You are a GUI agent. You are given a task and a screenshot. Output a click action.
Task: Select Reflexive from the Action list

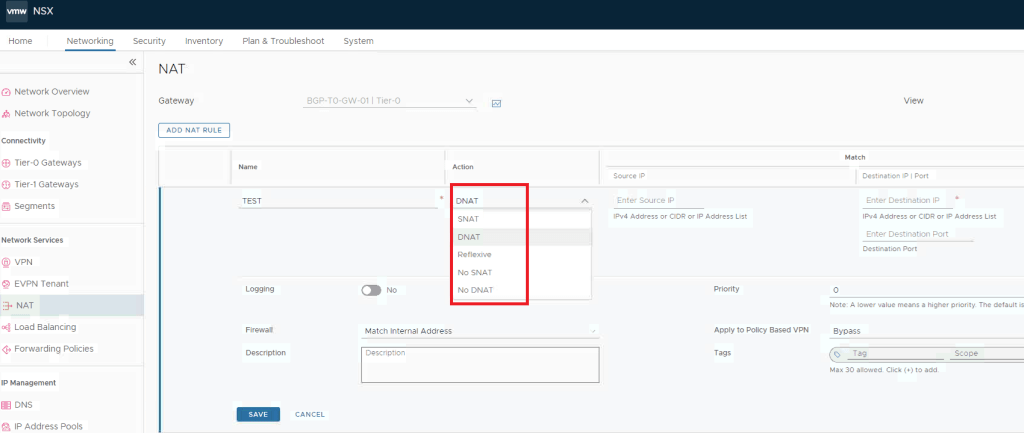[474, 255]
